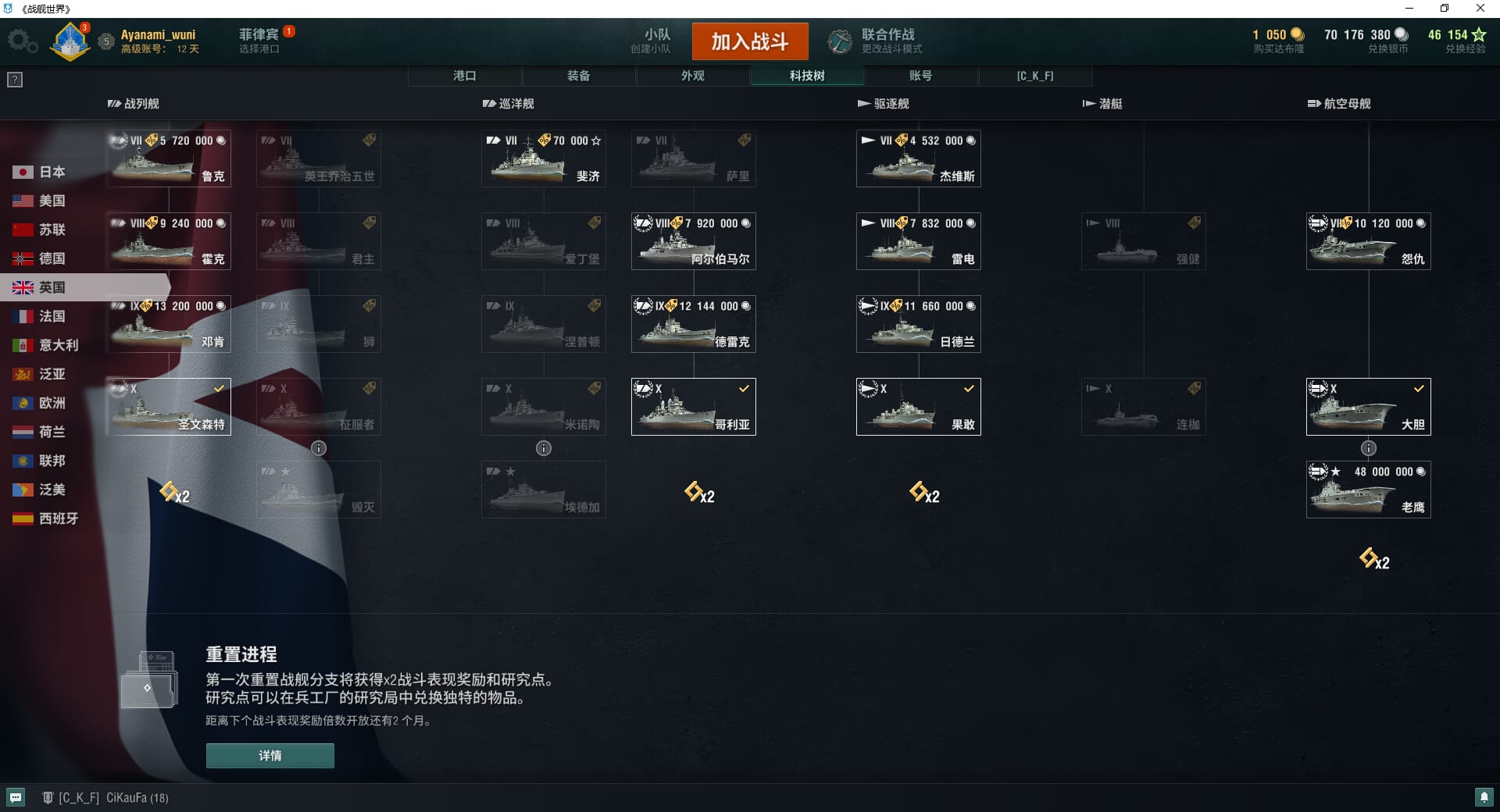Select the 老鹰 aircraft carrier card
This screenshot has width=1500, height=812.
tap(1369, 490)
